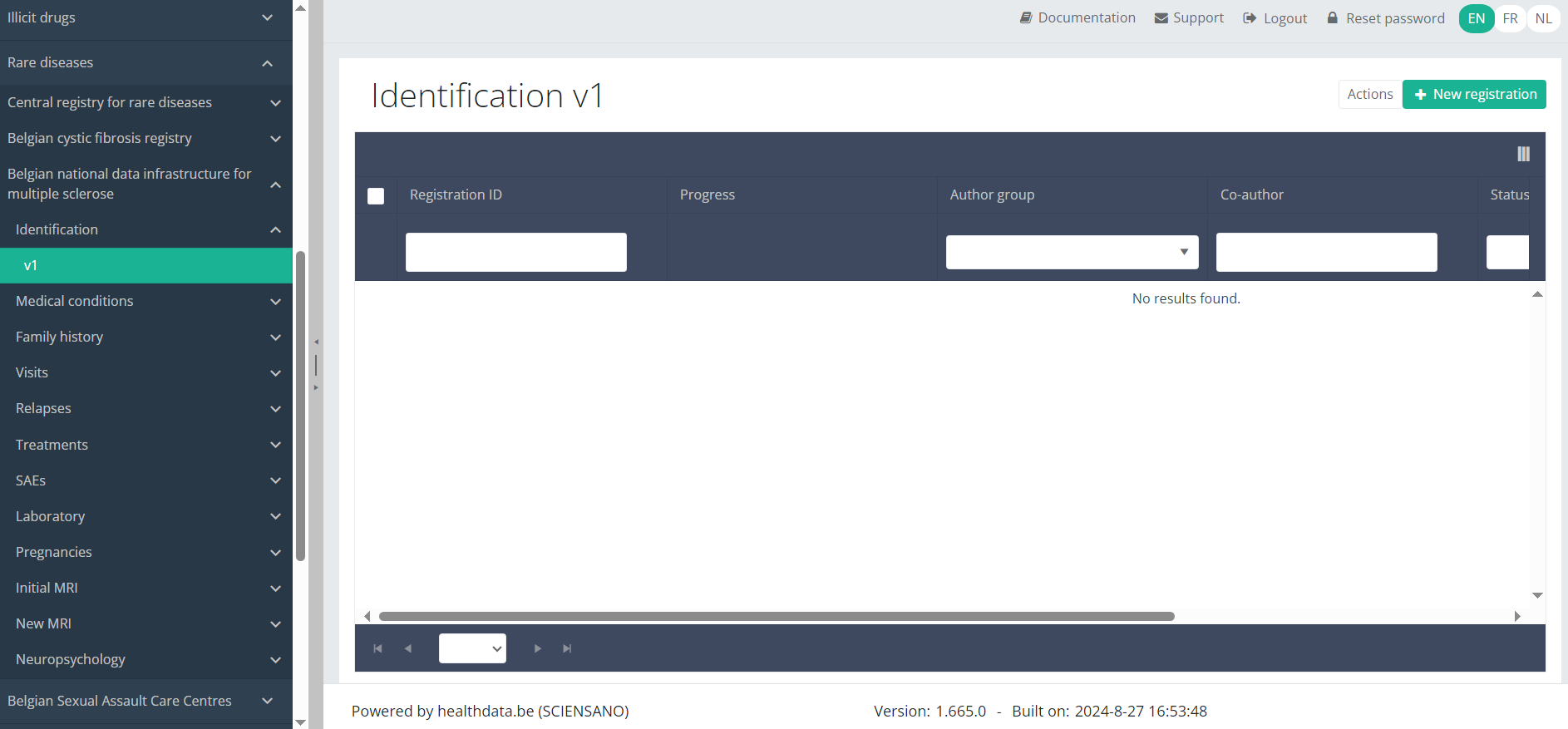Click the horizontal scrollbar of the grid
The image size is (1568, 729).
[x=776, y=616]
